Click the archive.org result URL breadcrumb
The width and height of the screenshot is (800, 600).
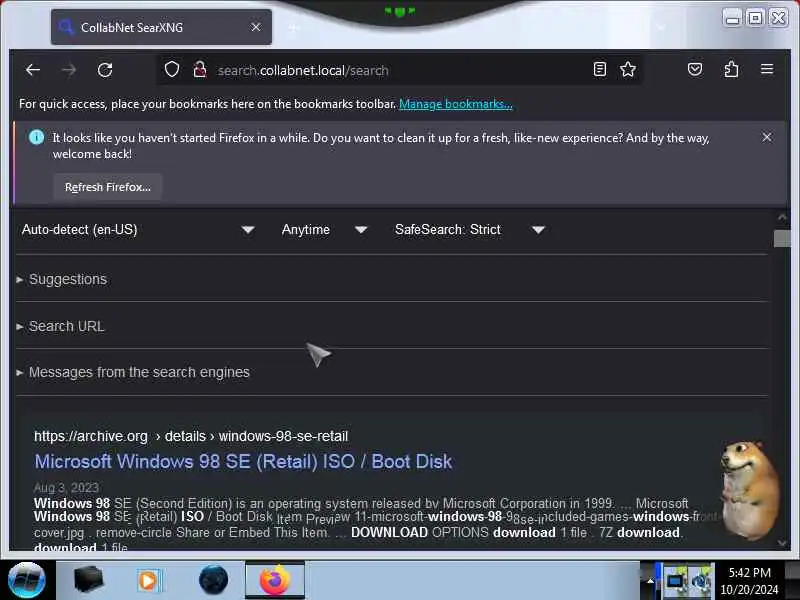(191, 436)
